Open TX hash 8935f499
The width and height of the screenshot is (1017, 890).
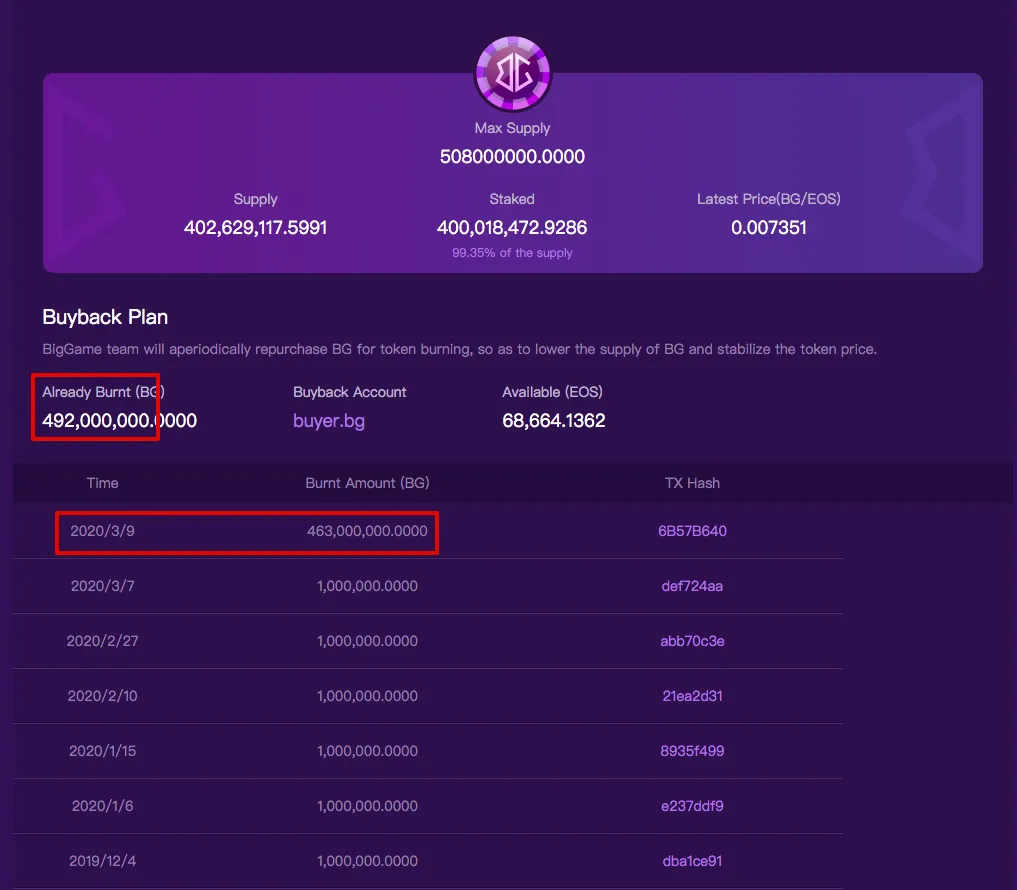pyautogui.click(x=692, y=751)
